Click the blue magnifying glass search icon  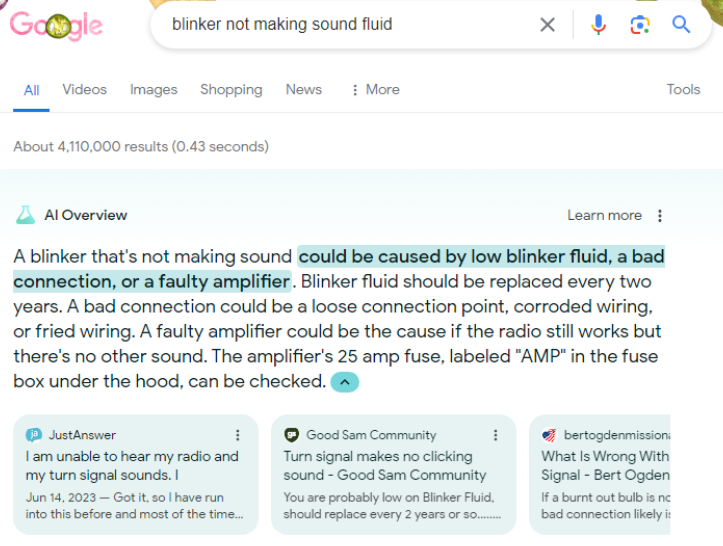coord(681,24)
